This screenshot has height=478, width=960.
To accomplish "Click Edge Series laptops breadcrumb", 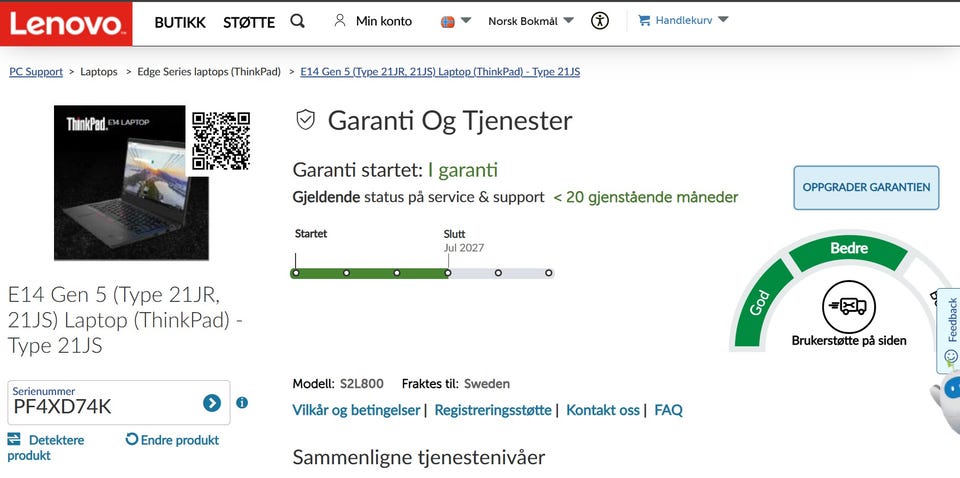I will click(x=209, y=72).
